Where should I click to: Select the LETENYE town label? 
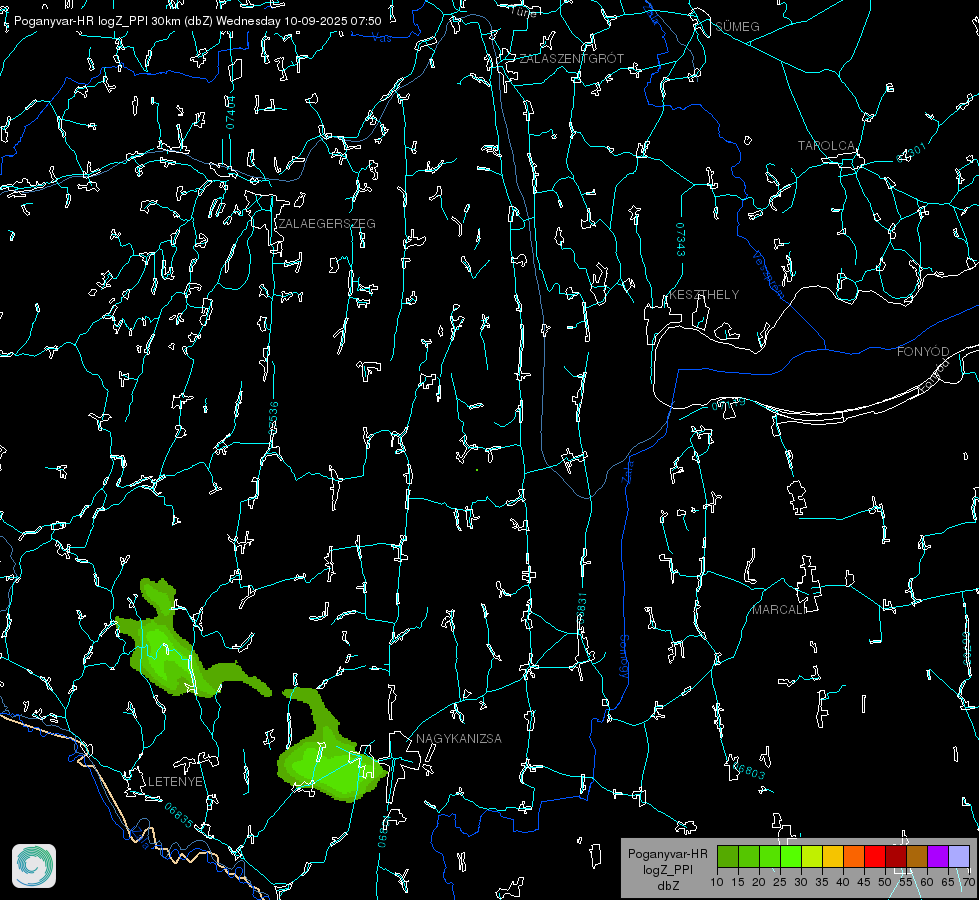pos(175,782)
